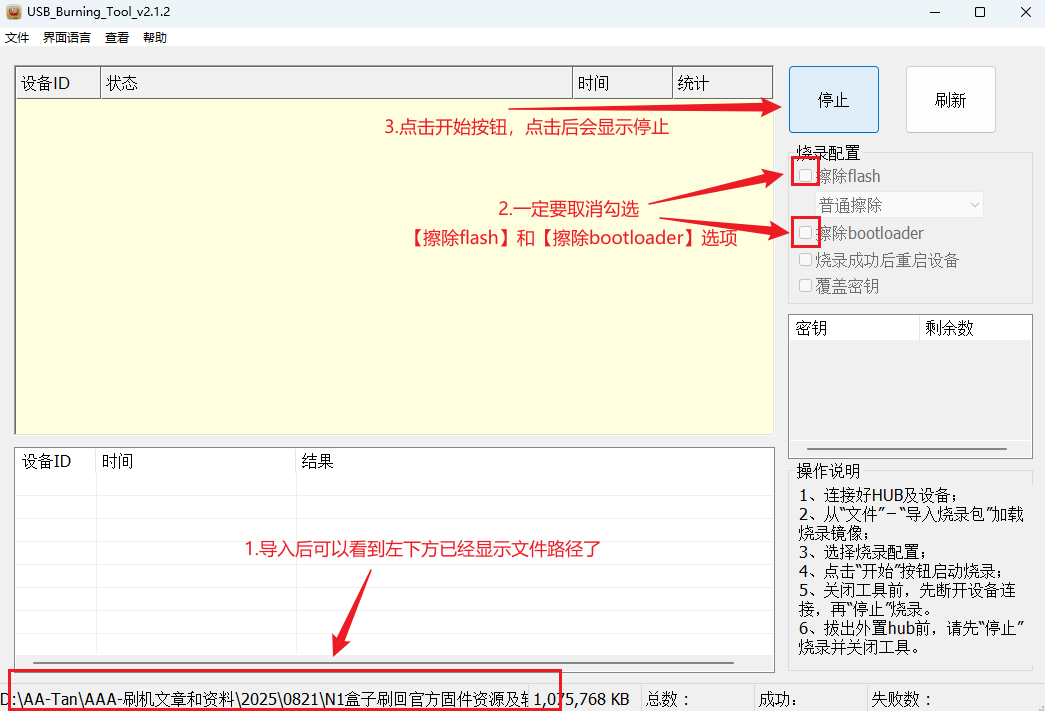Click the 状态 column header
This screenshot has height=711, width=1045.
tap(336, 83)
